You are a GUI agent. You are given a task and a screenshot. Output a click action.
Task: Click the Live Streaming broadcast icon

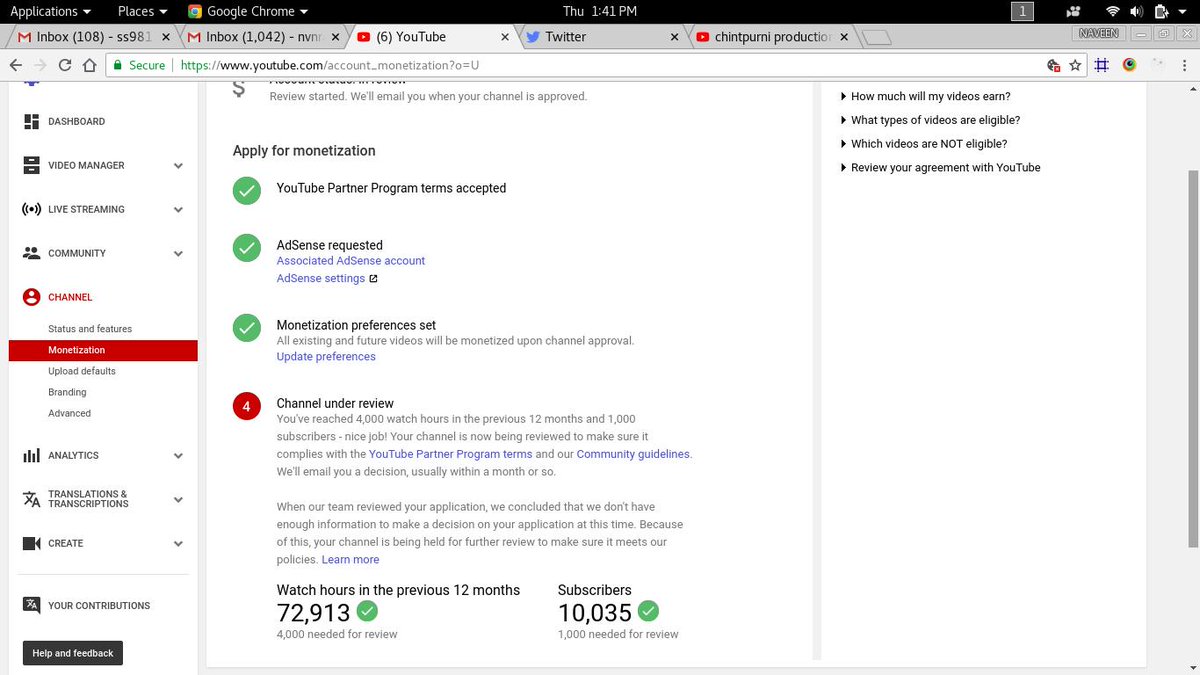click(31, 209)
